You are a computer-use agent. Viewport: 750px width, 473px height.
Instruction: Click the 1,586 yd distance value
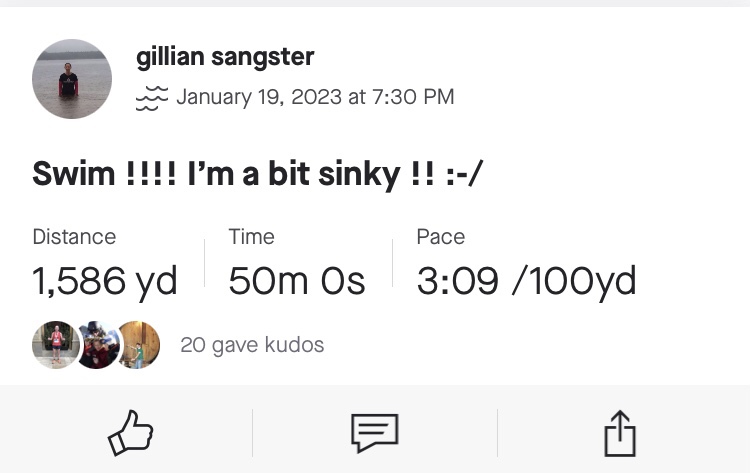[104, 282]
